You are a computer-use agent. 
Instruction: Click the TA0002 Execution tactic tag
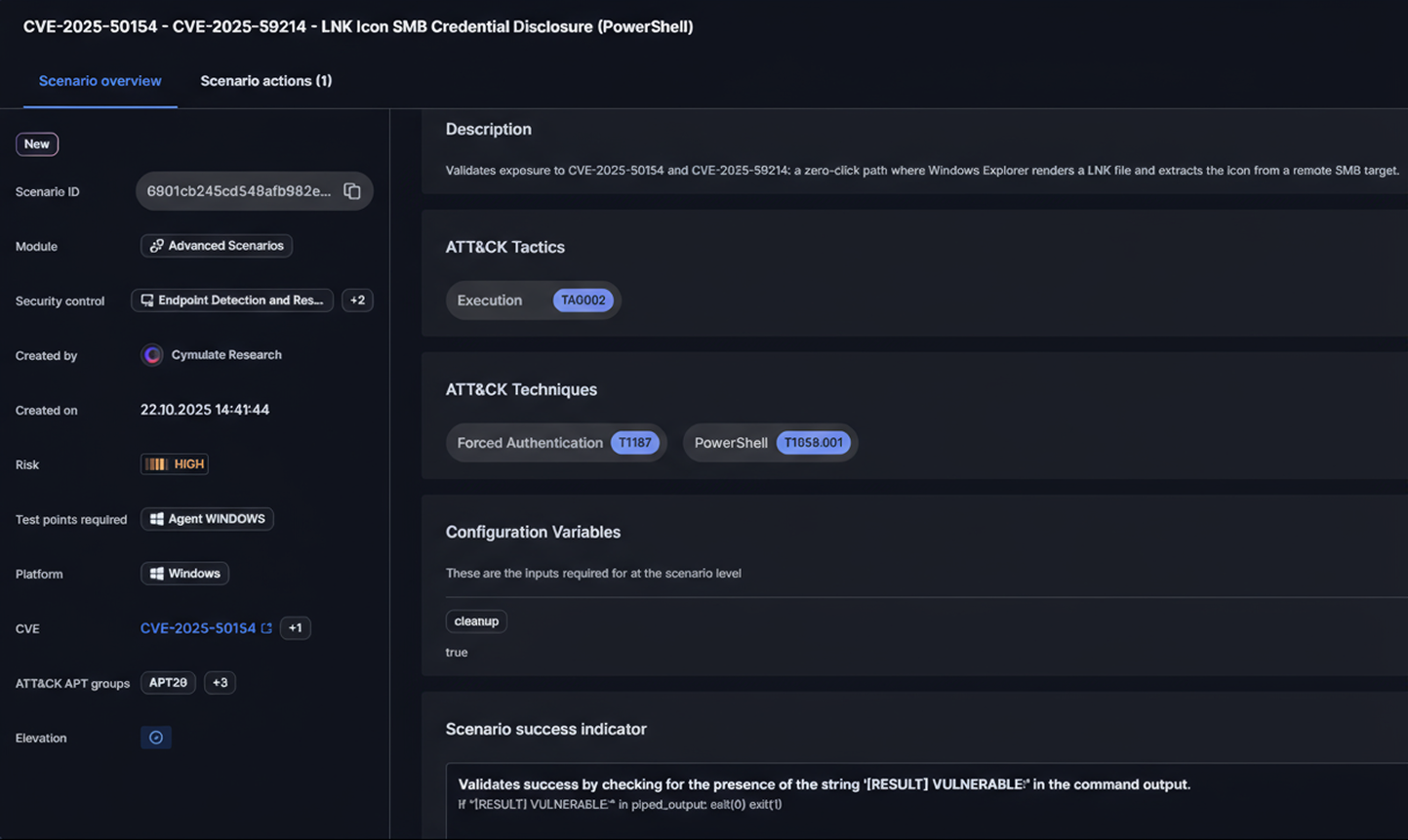tap(583, 300)
